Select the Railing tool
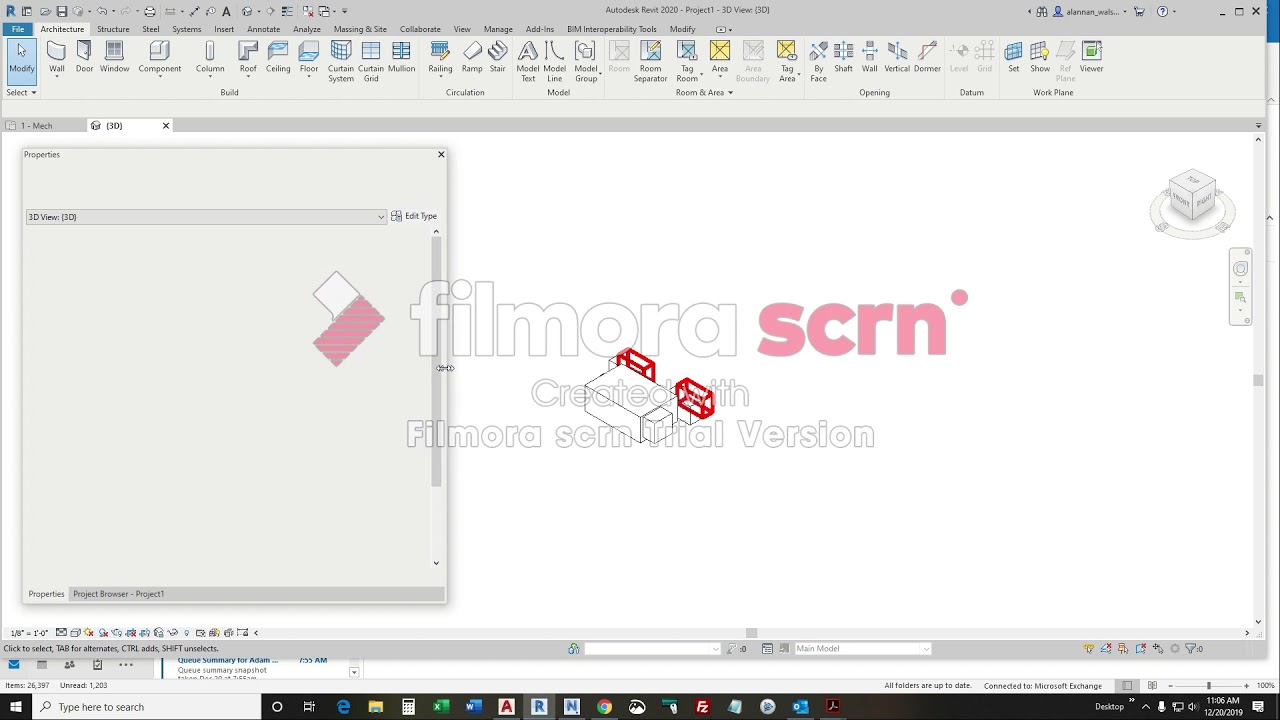This screenshot has height=720, width=1280. coord(440,58)
